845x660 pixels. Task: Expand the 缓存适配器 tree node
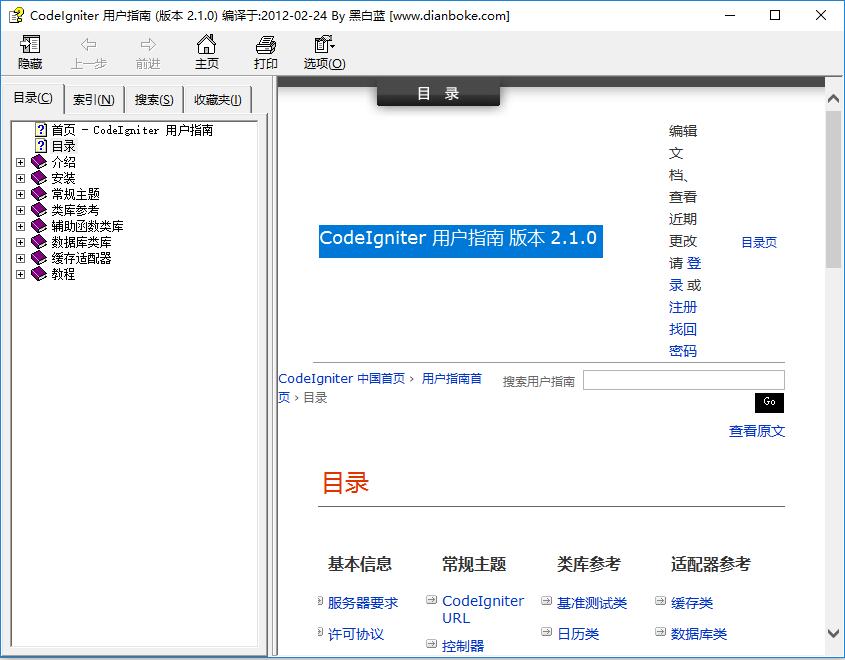22,257
